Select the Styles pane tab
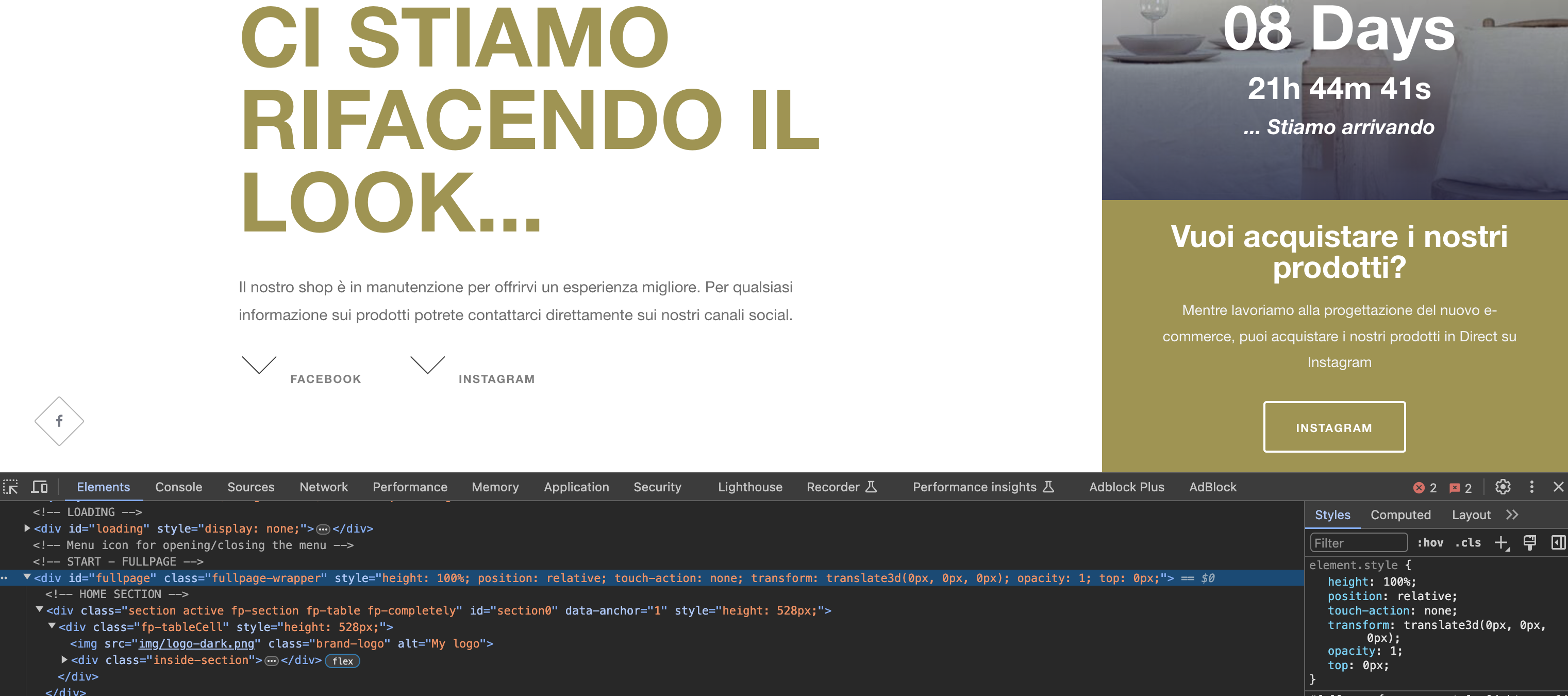Image resolution: width=1568 pixels, height=696 pixels. click(x=1332, y=515)
